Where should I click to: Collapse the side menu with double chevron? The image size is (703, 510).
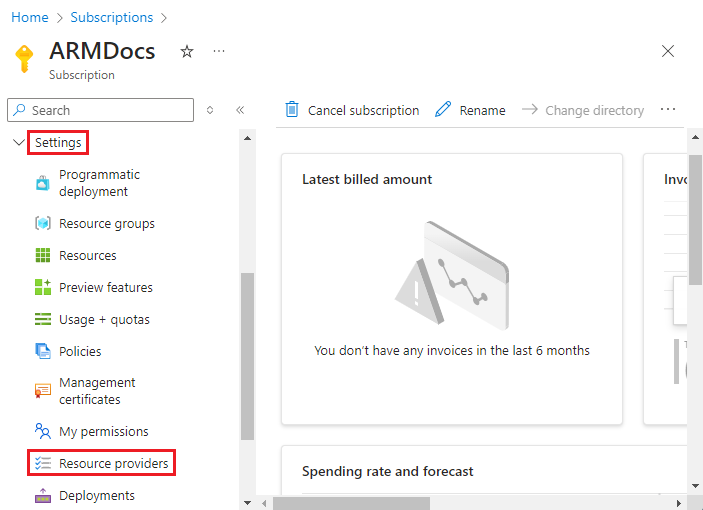[x=240, y=110]
